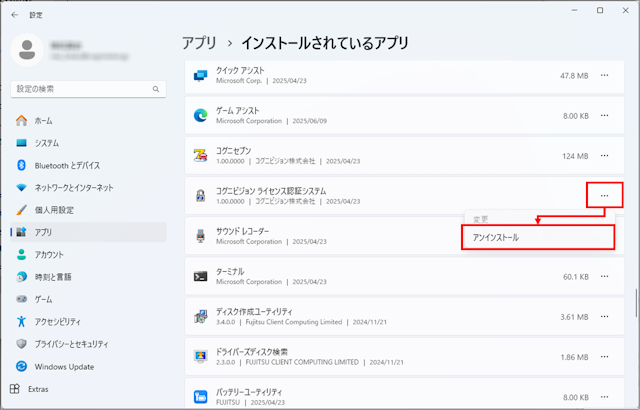Go back using the arrow icon

pos(15,15)
